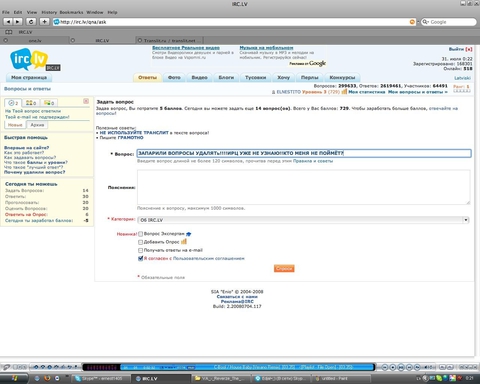The image size is (480, 384).
Task: Close the notifications panel with red X
Action: pyautogui.click(x=86, y=101)
